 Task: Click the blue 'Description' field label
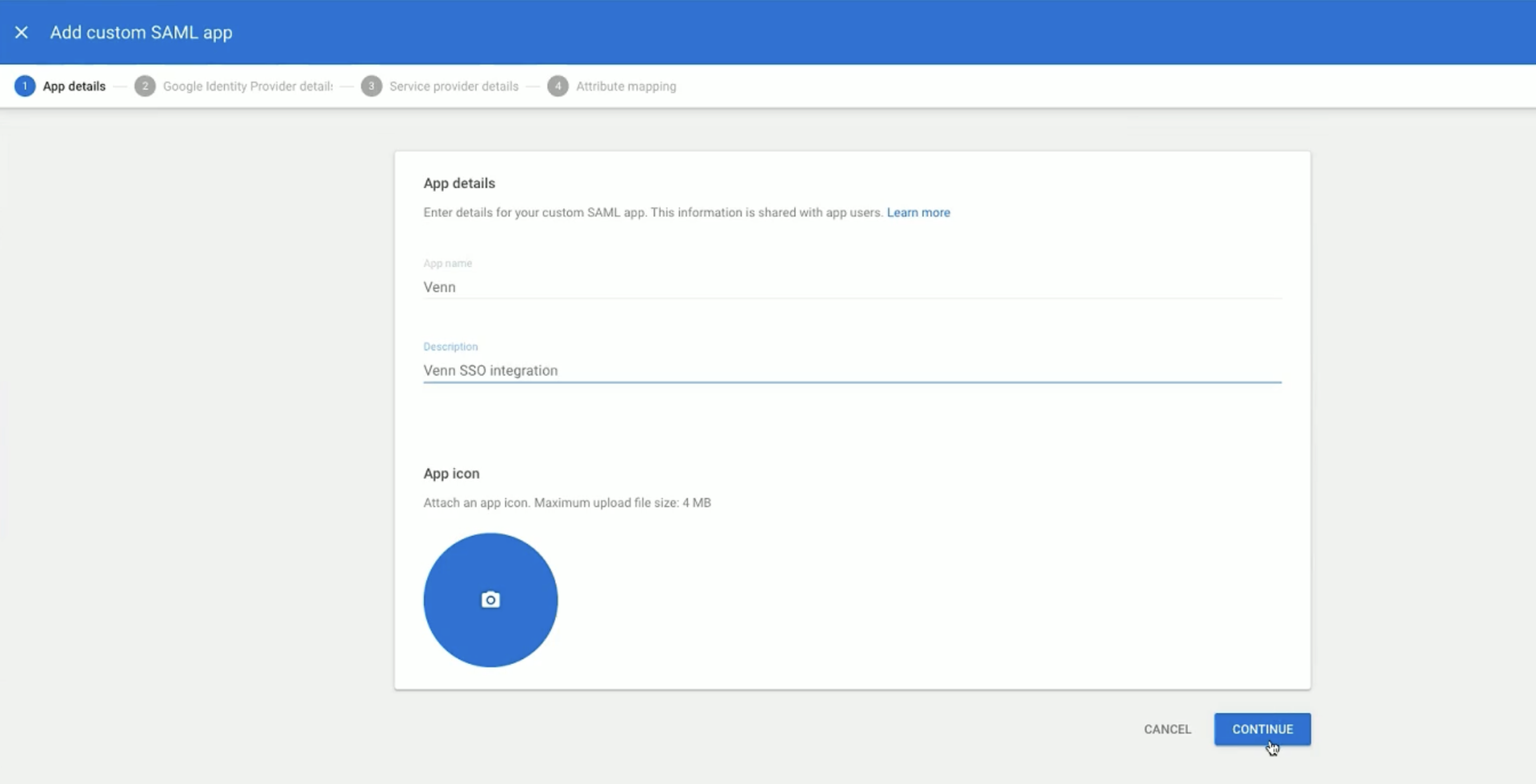pyautogui.click(x=450, y=346)
